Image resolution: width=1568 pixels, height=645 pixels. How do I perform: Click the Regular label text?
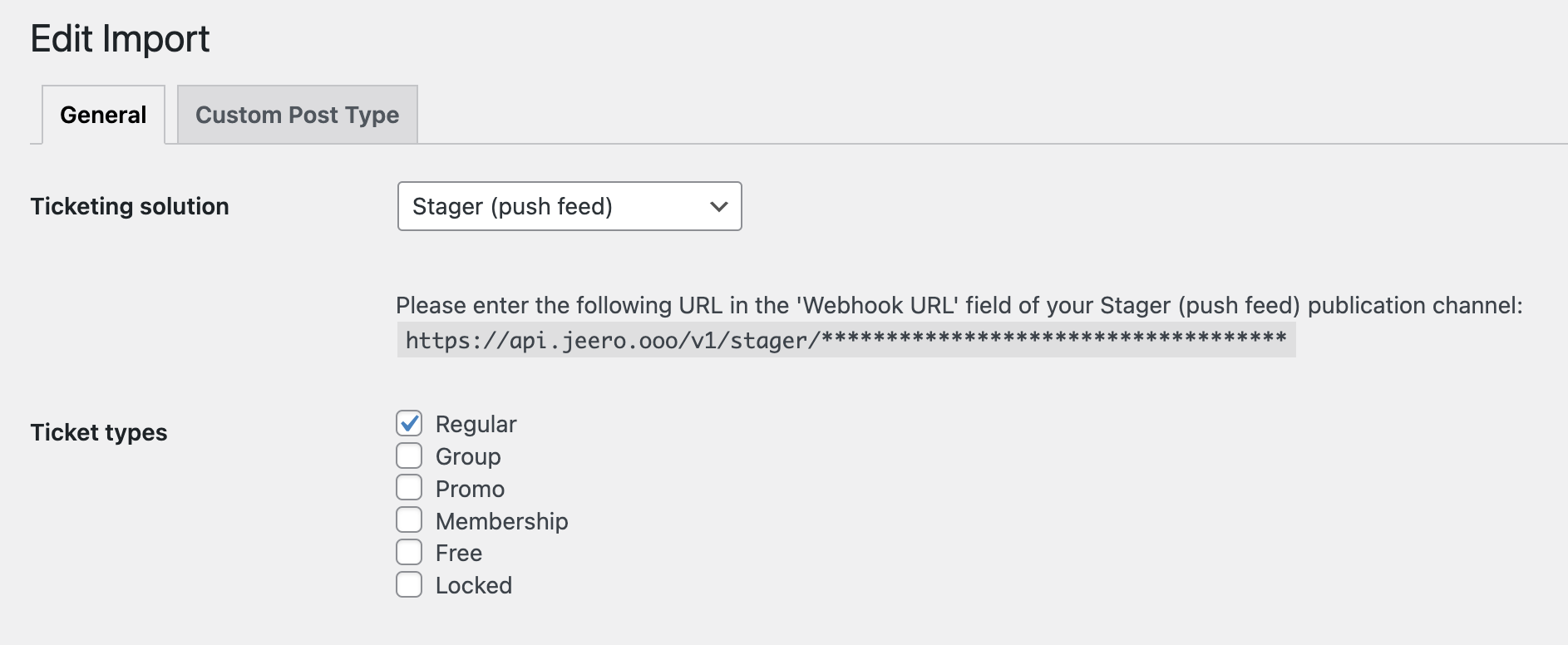click(x=476, y=424)
